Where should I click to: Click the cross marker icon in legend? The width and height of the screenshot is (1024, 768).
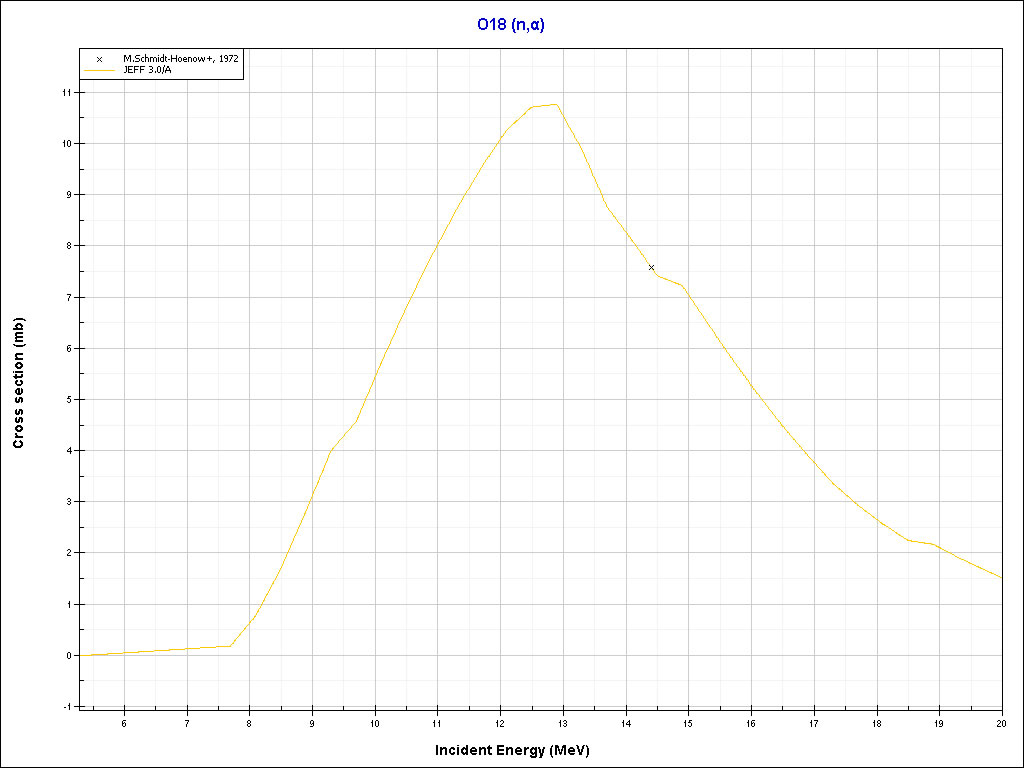[x=99, y=59]
